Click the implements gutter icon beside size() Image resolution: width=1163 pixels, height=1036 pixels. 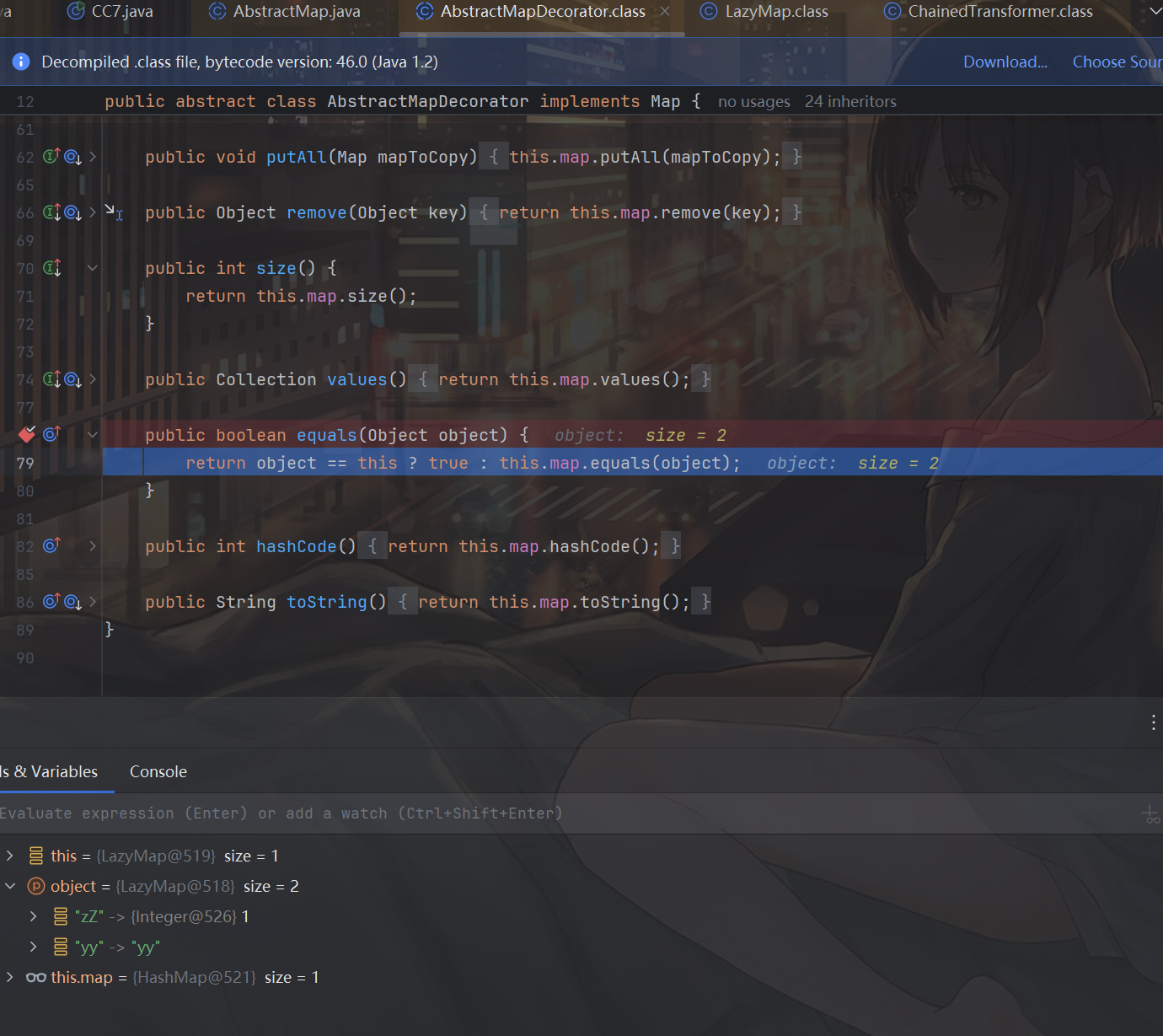pos(51,268)
